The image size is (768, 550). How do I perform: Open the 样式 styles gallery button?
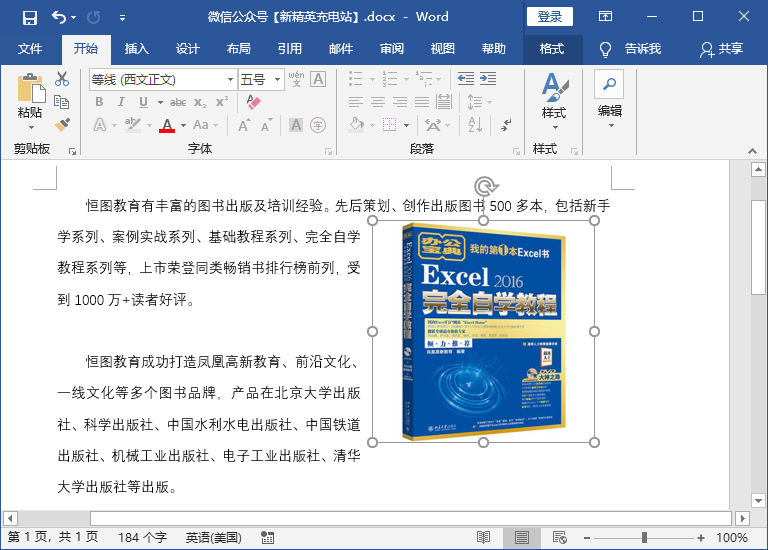tap(554, 101)
